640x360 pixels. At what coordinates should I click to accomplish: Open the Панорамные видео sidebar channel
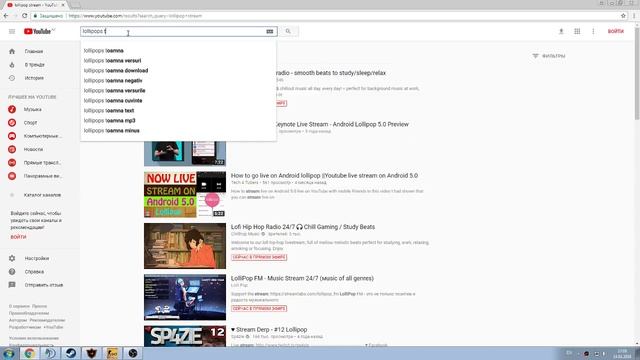pos(40,176)
